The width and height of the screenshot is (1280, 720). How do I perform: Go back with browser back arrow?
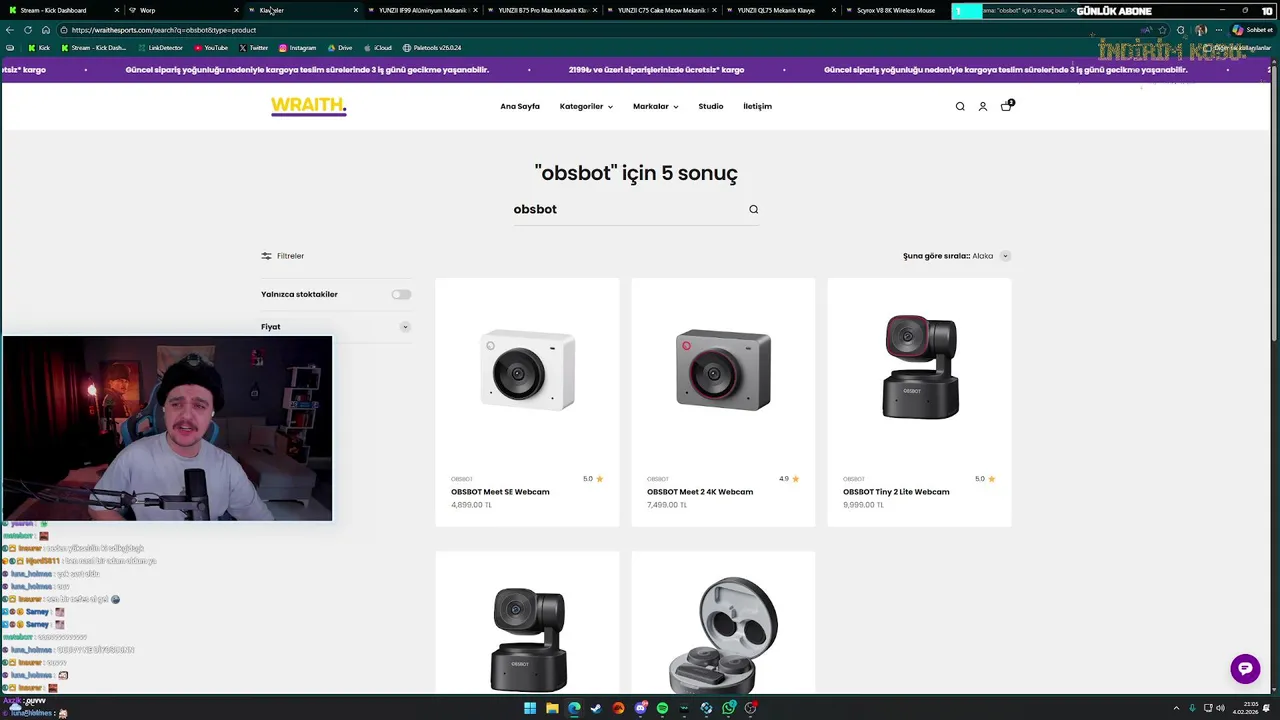pyautogui.click(x=10, y=30)
